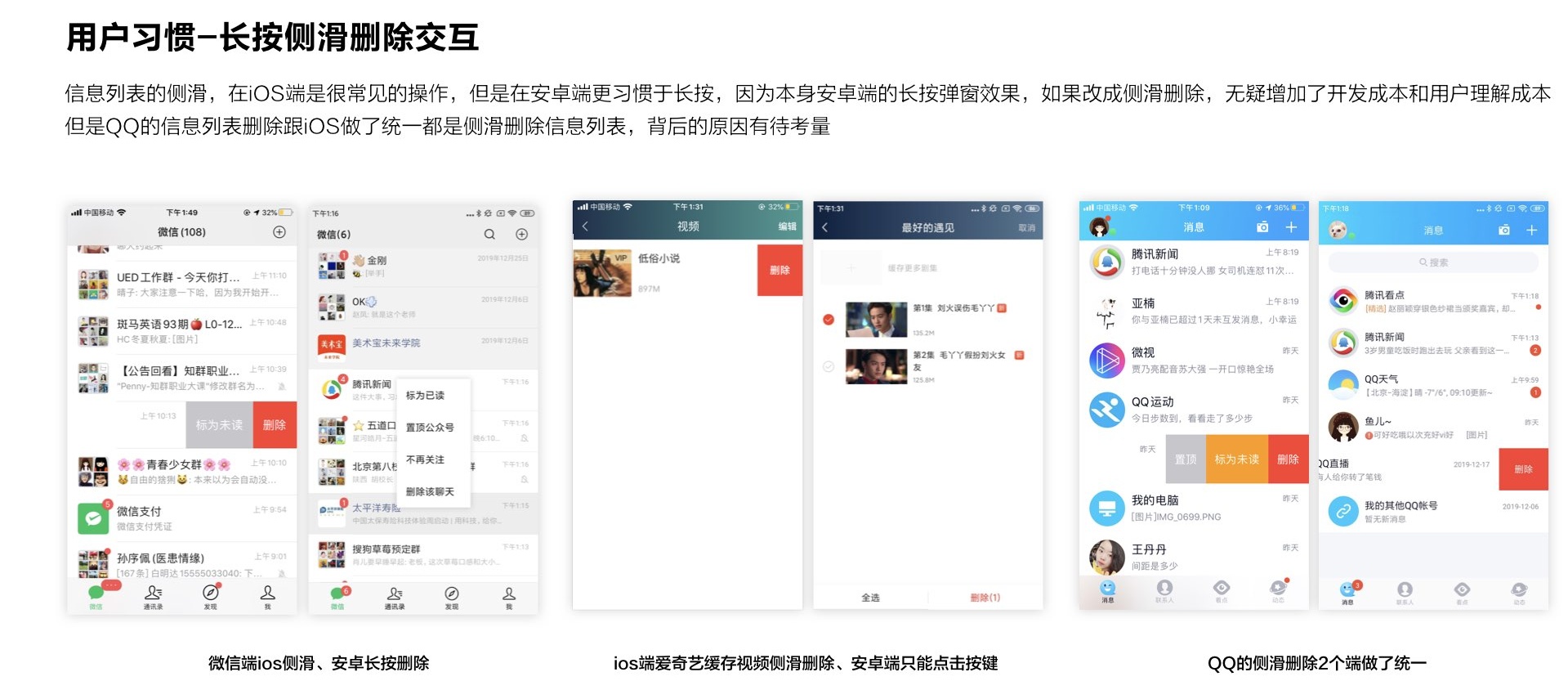The height and width of the screenshot is (690, 1568).
Task: Choose 置顶公众号 in the popup menu
Action: click(430, 427)
